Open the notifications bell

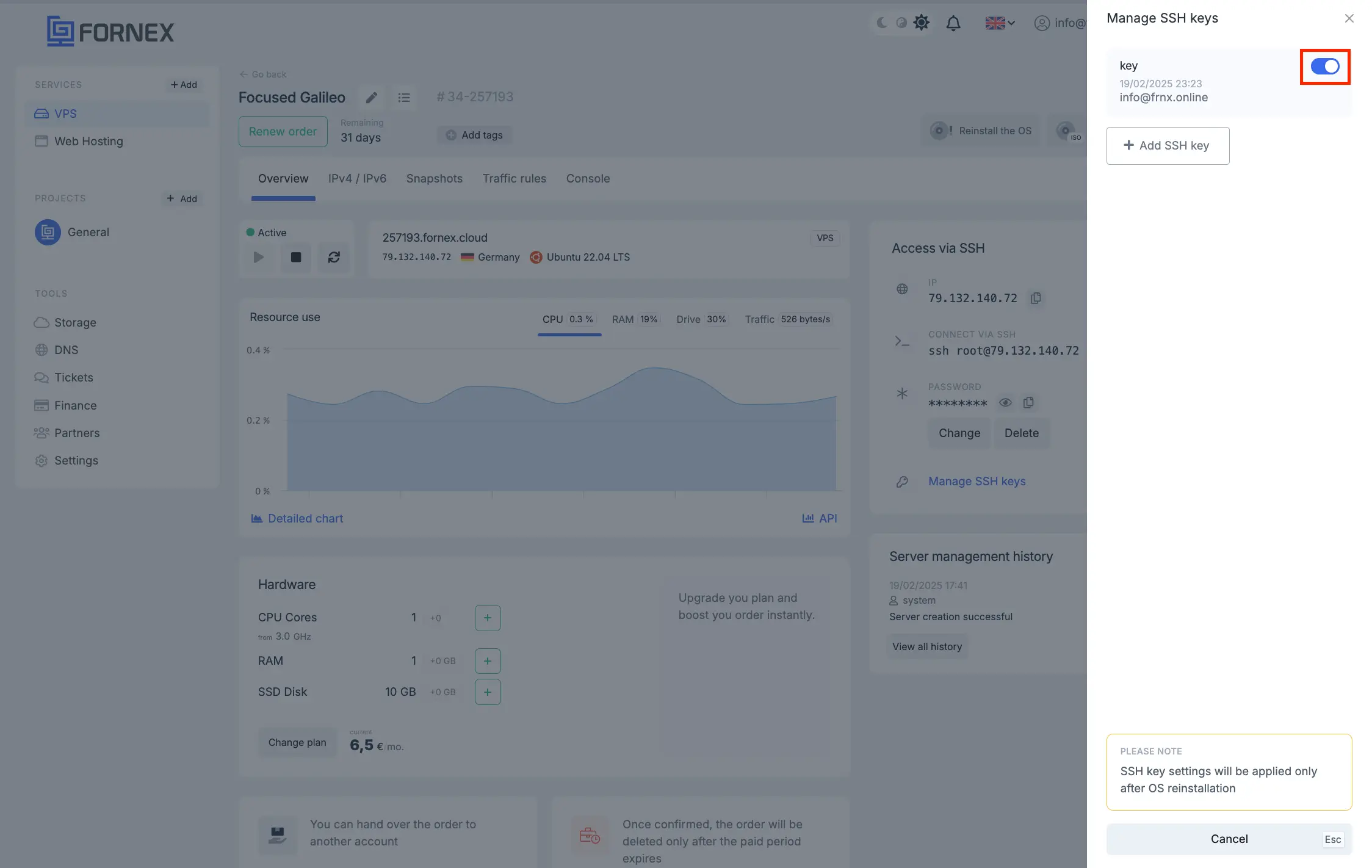pos(953,23)
